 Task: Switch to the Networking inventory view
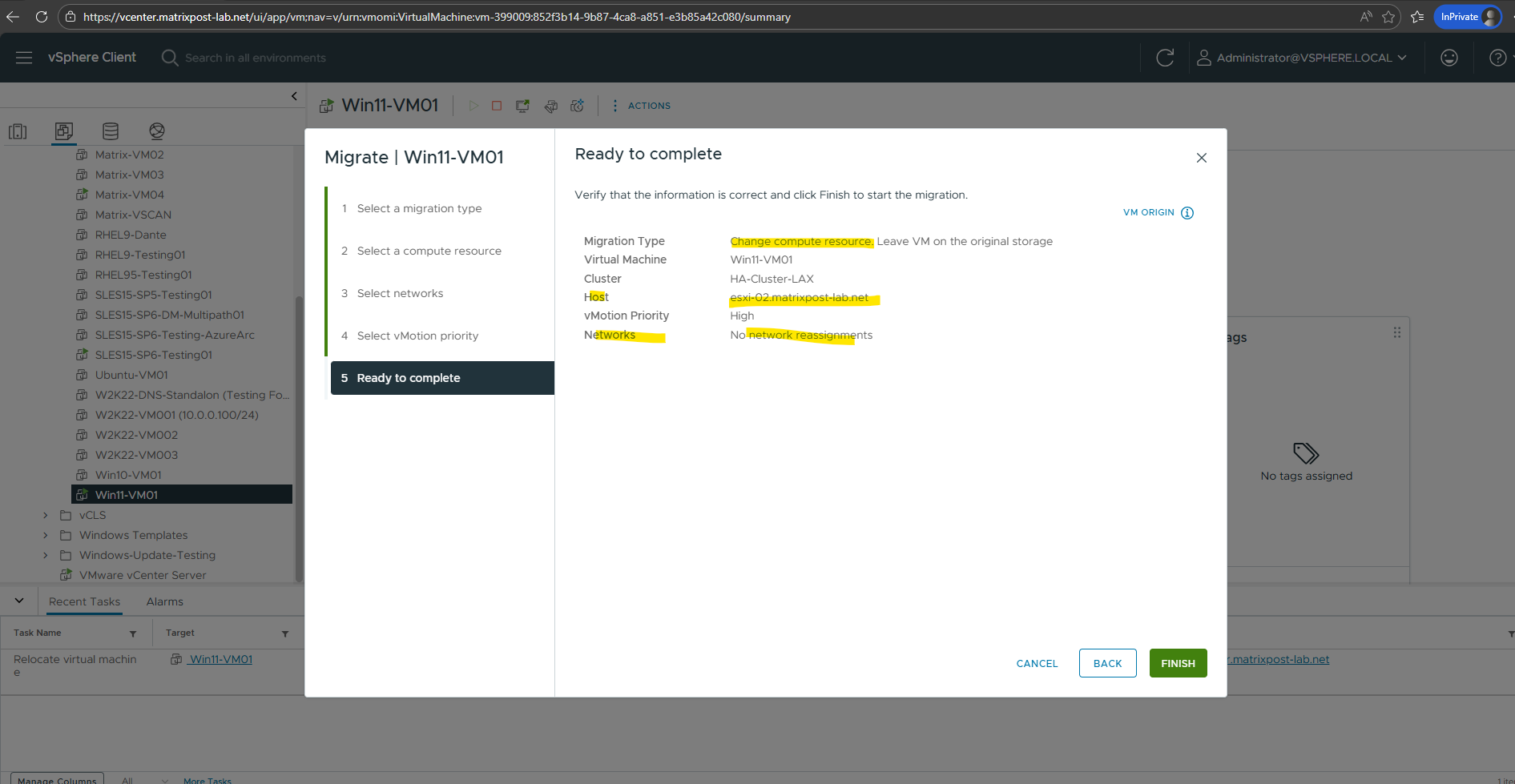(157, 131)
